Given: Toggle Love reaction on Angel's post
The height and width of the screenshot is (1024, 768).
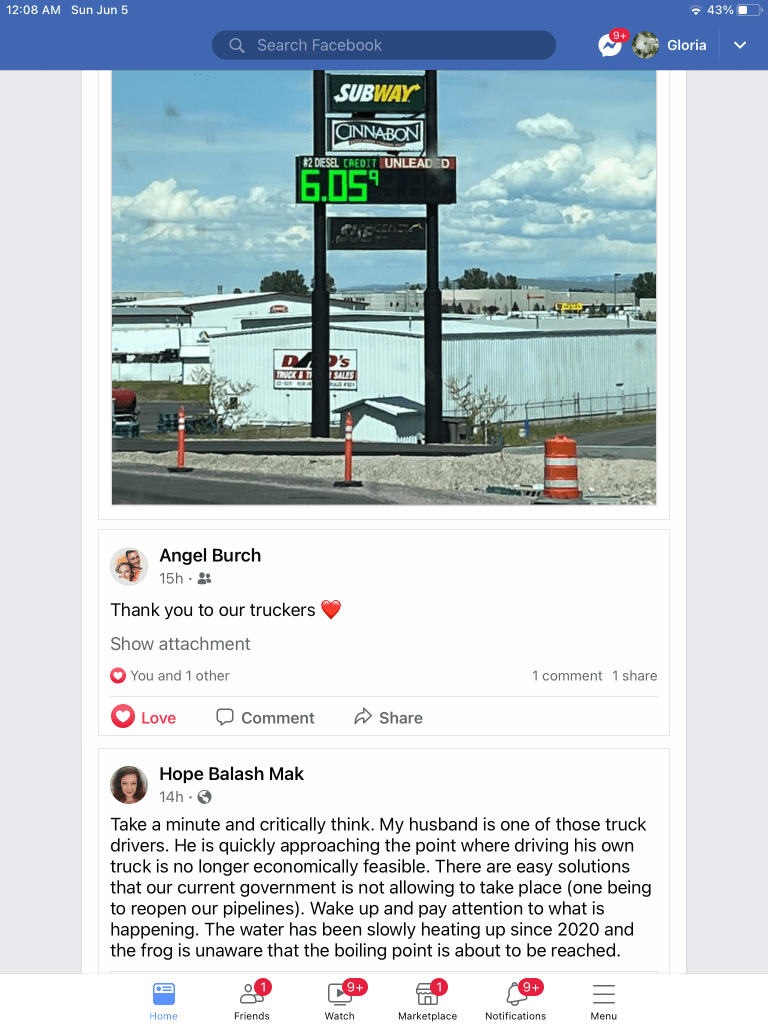Looking at the screenshot, I should 143,717.
